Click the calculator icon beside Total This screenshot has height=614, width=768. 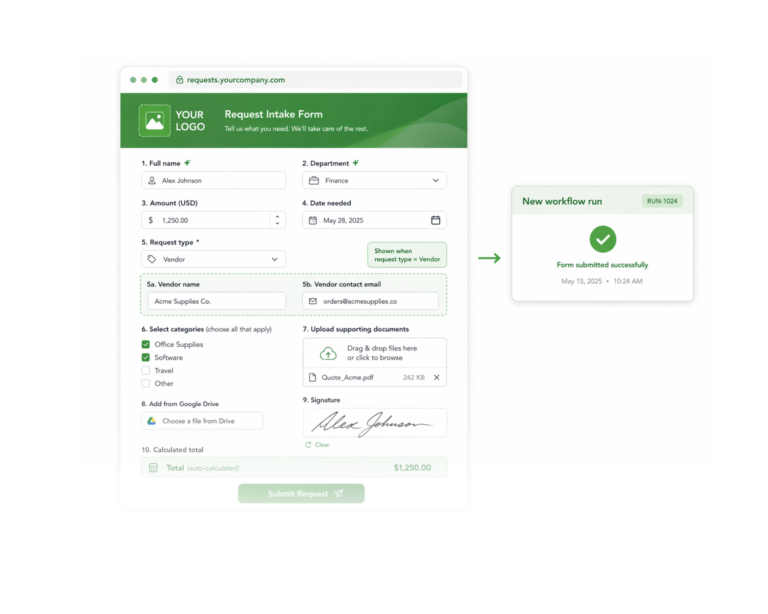pos(153,468)
